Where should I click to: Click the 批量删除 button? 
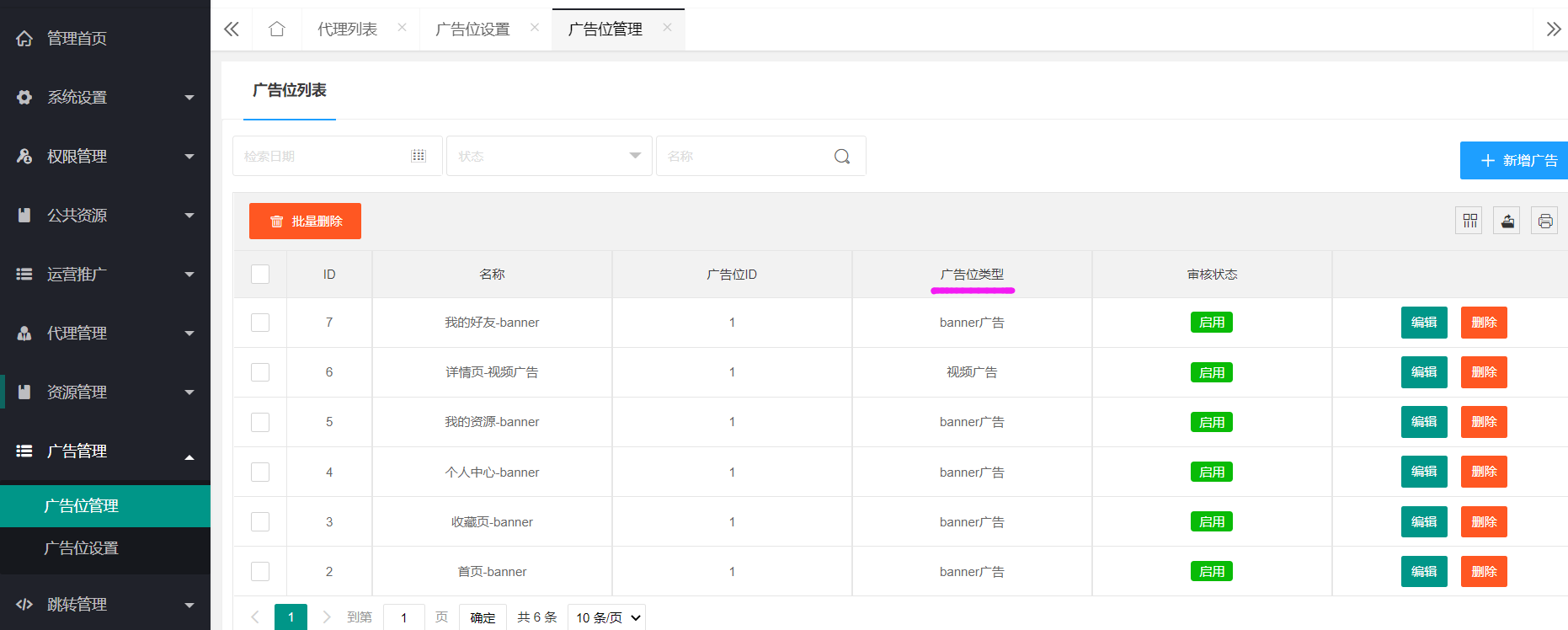pos(305,221)
